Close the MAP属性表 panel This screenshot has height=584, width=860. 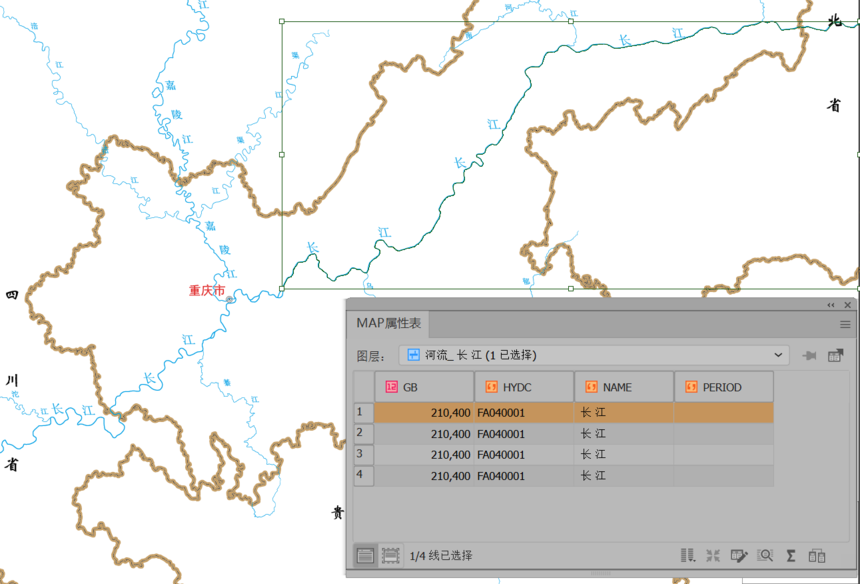pyautogui.click(x=847, y=305)
